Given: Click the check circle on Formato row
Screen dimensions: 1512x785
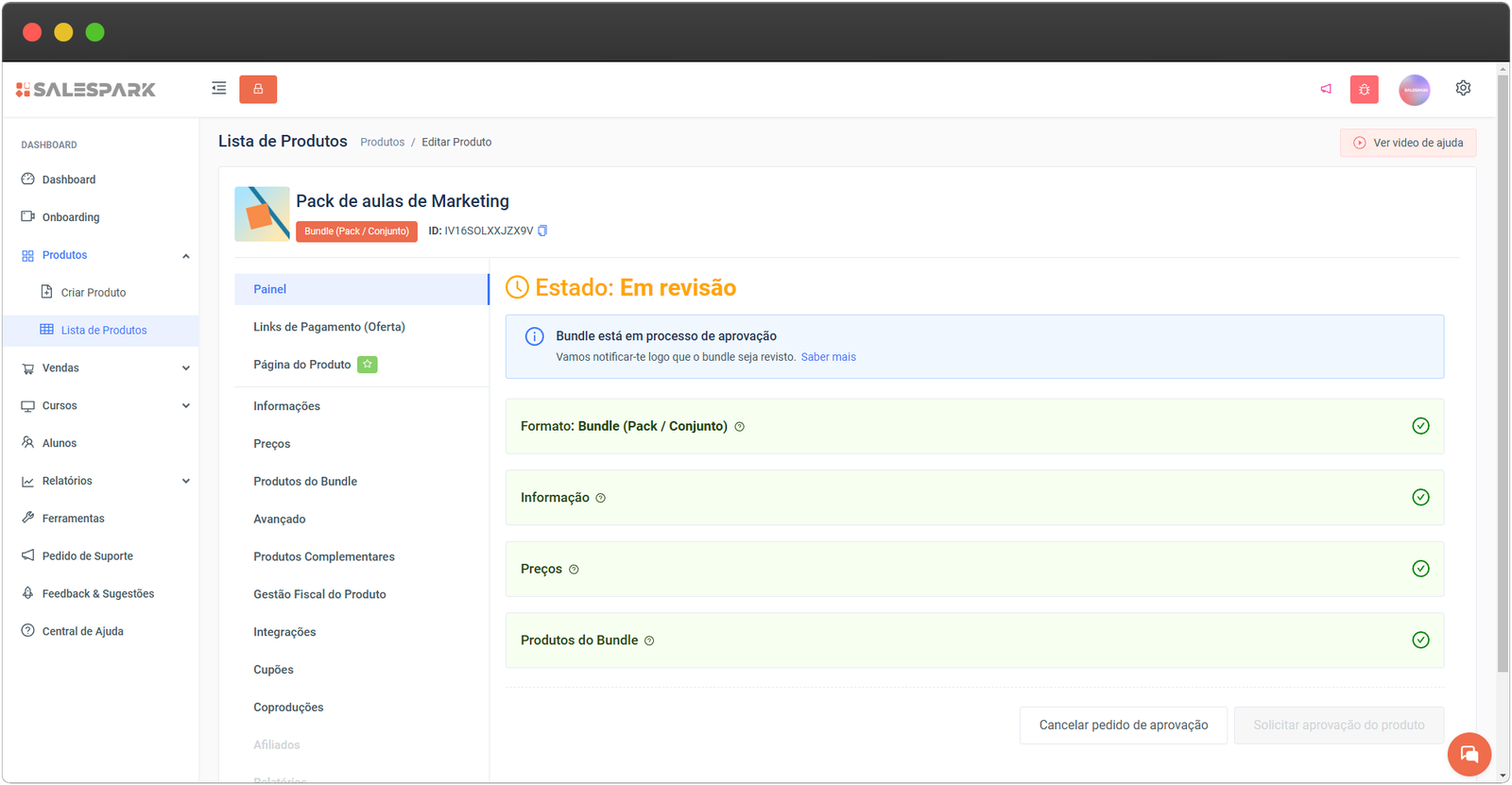Looking at the screenshot, I should 1420,426.
